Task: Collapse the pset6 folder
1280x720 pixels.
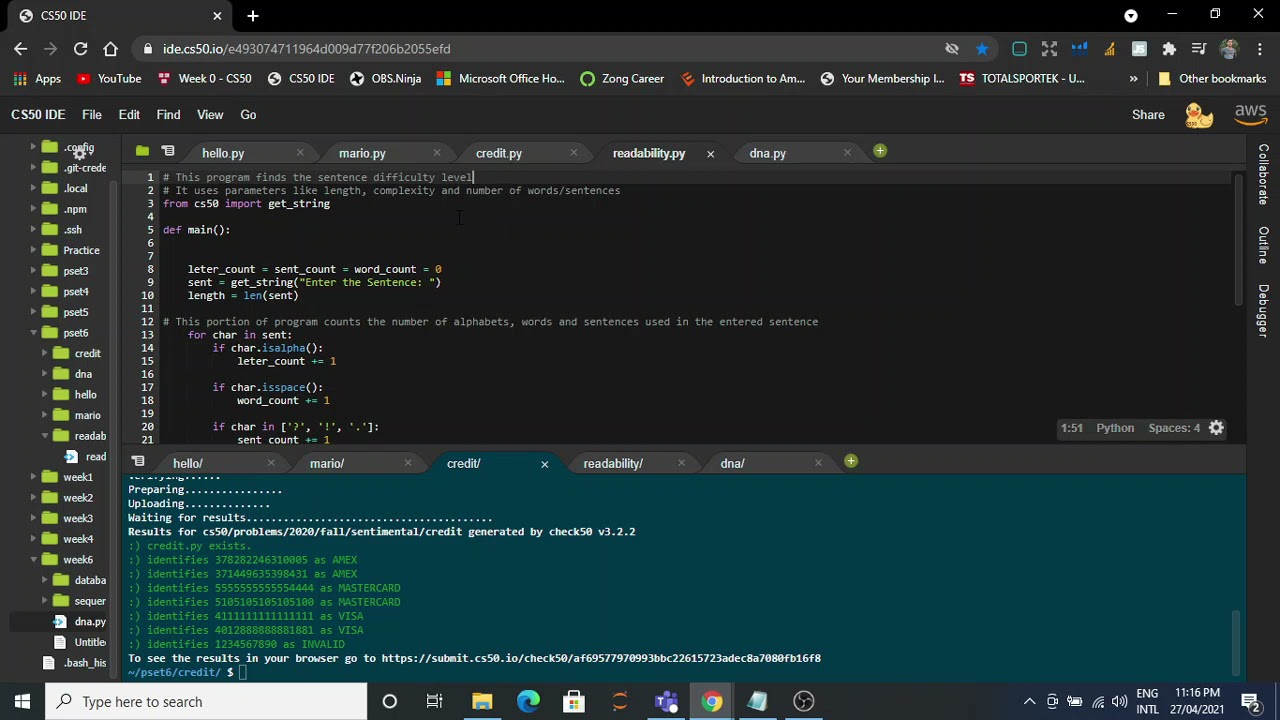Action: tap(33, 333)
